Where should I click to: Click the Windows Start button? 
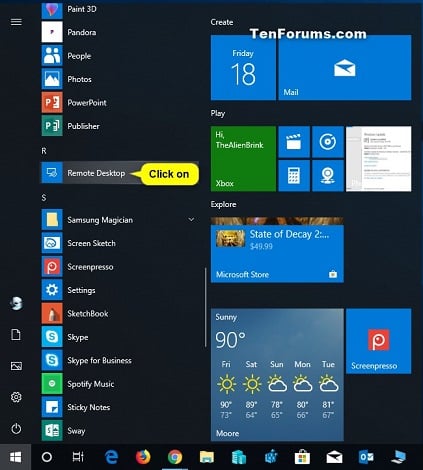point(15,457)
